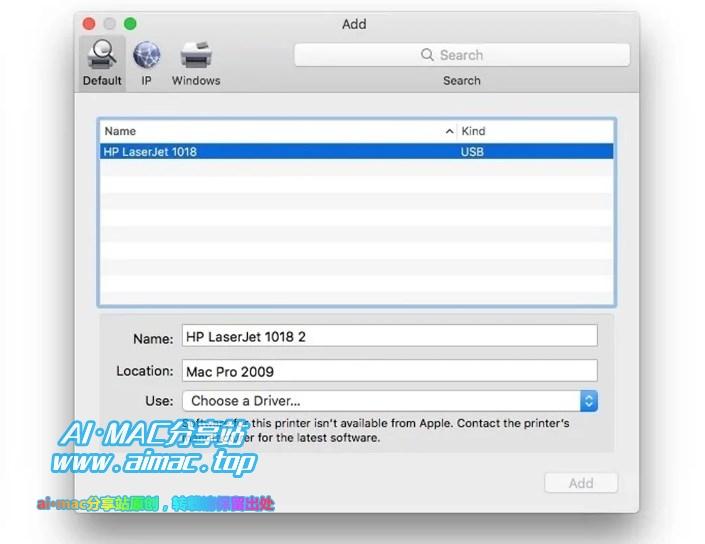The width and height of the screenshot is (705, 544).
Task: Click the Default tab label text
Action: point(102,80)
